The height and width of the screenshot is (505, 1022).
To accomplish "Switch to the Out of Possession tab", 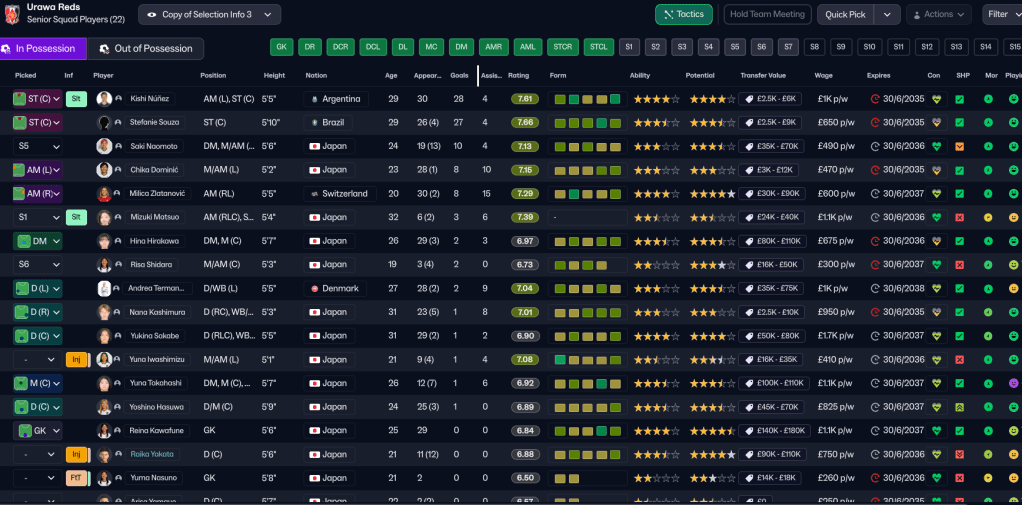I will click(x=145, y=48).
